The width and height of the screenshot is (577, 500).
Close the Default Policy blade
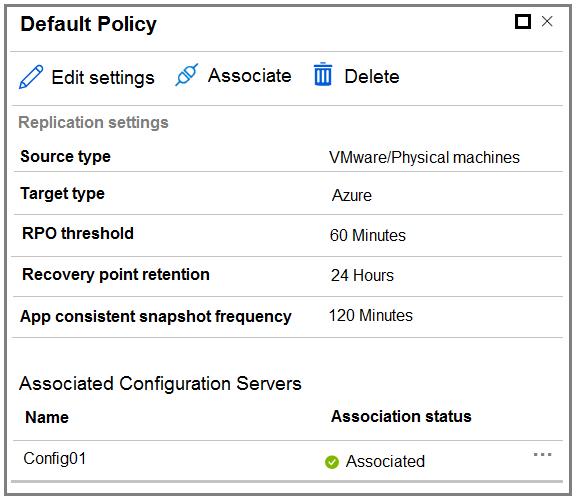click(x=547, y=21)
